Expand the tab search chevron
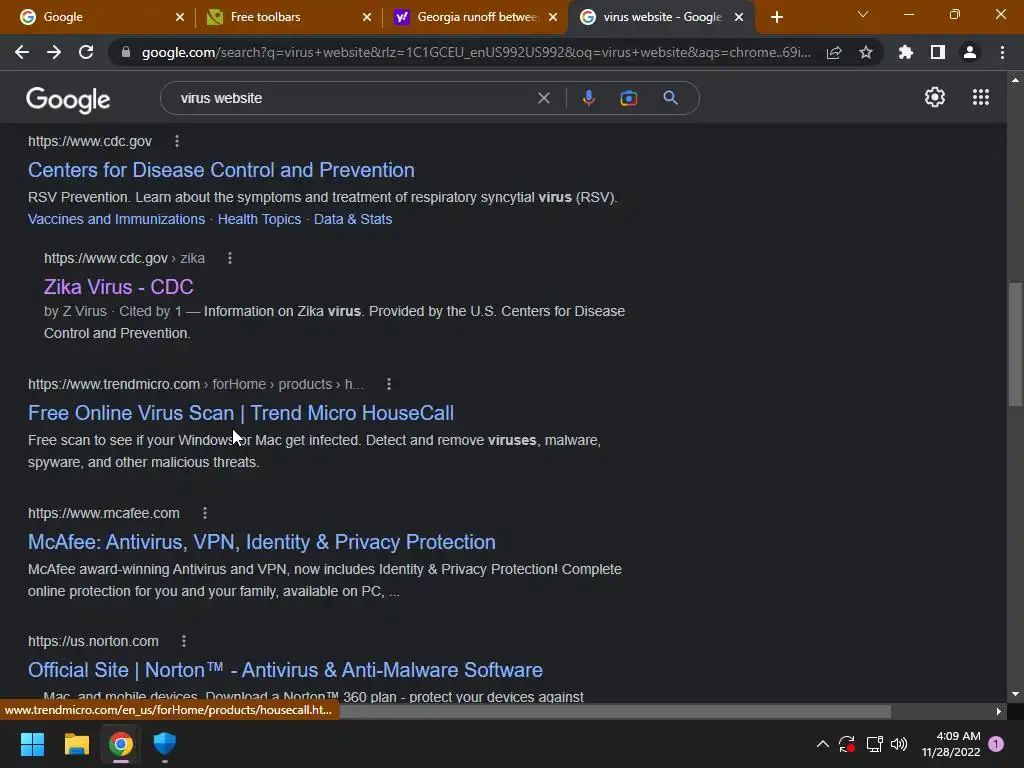1024x768 pixels. (863, 14)
